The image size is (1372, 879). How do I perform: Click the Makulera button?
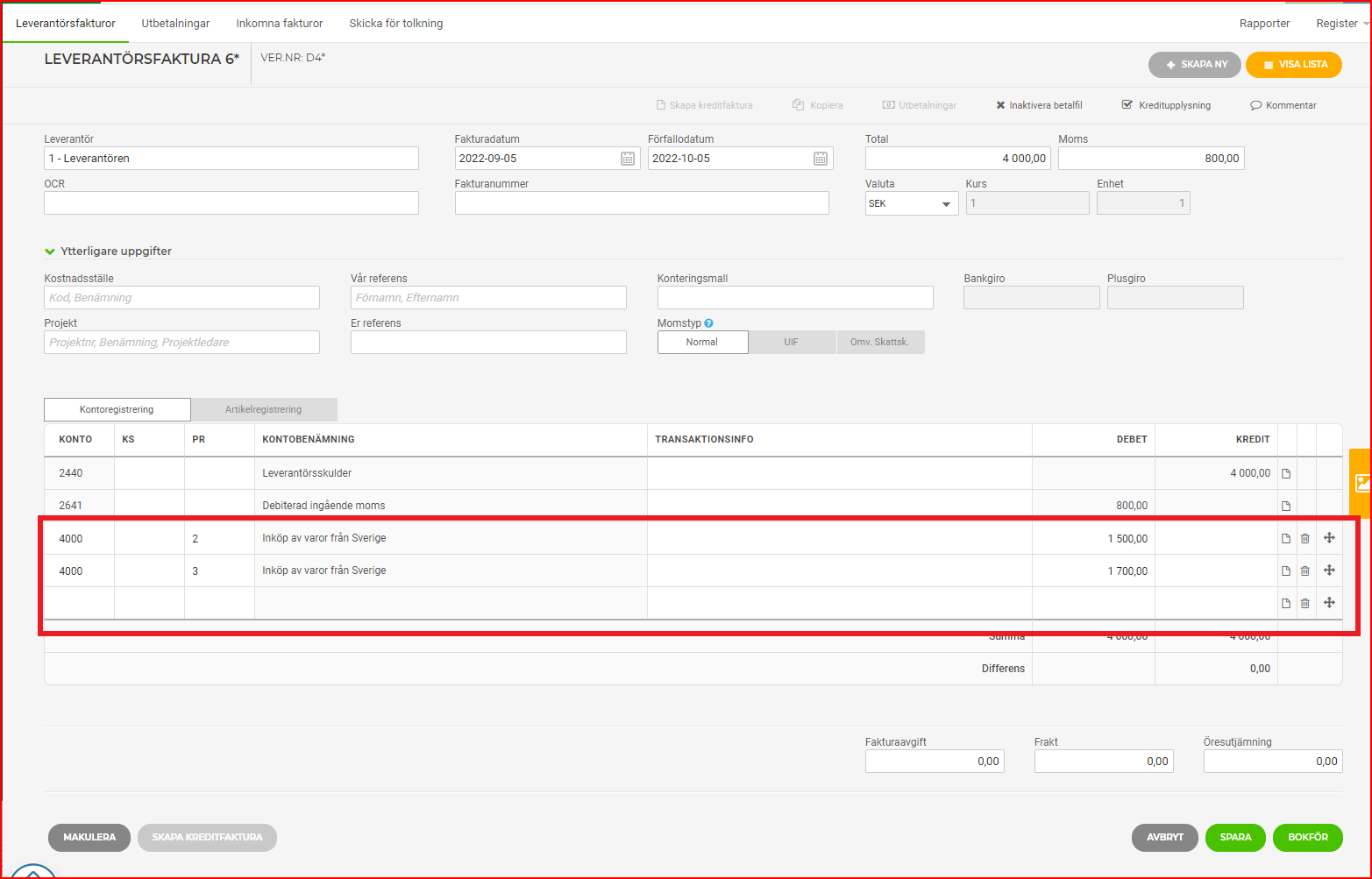tap(89, 838)
